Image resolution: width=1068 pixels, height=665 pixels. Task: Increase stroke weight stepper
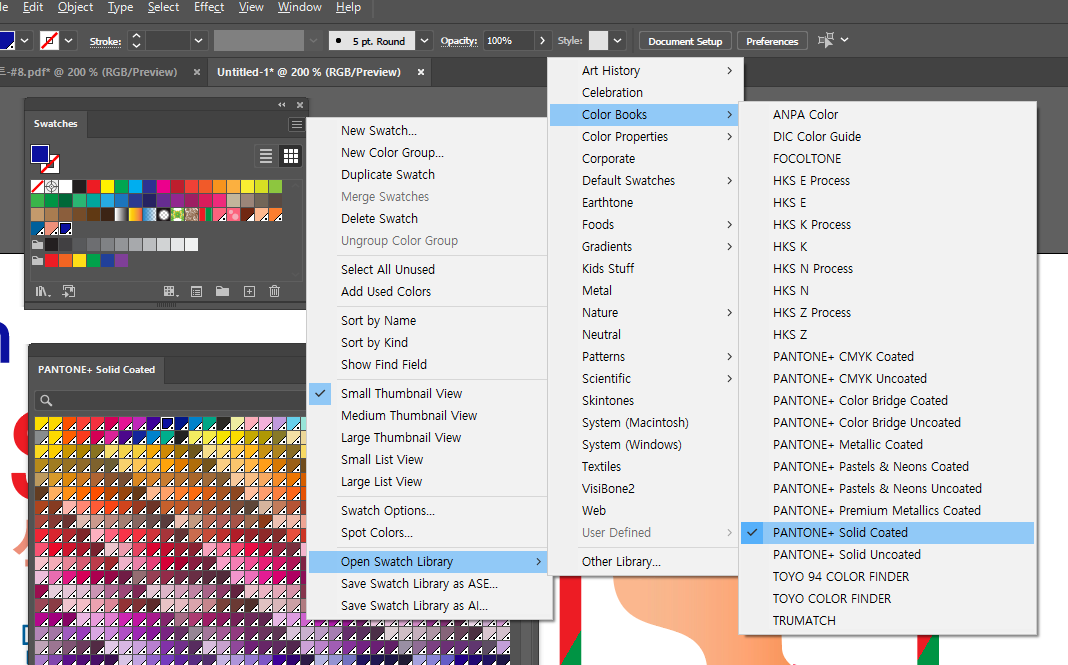tap(136, 35)
